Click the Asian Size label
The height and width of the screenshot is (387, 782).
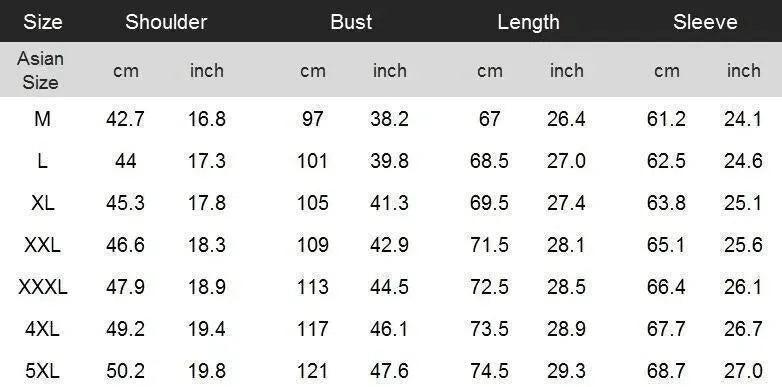[40, 70]
